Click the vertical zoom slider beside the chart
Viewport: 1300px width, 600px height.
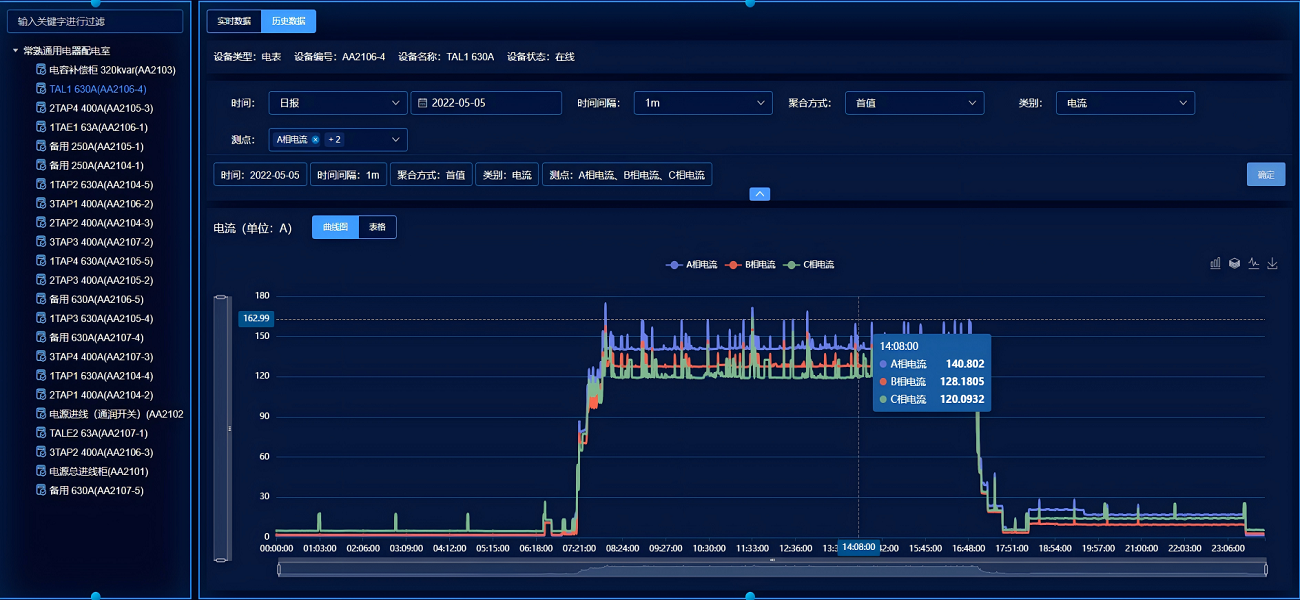(222, 428)
